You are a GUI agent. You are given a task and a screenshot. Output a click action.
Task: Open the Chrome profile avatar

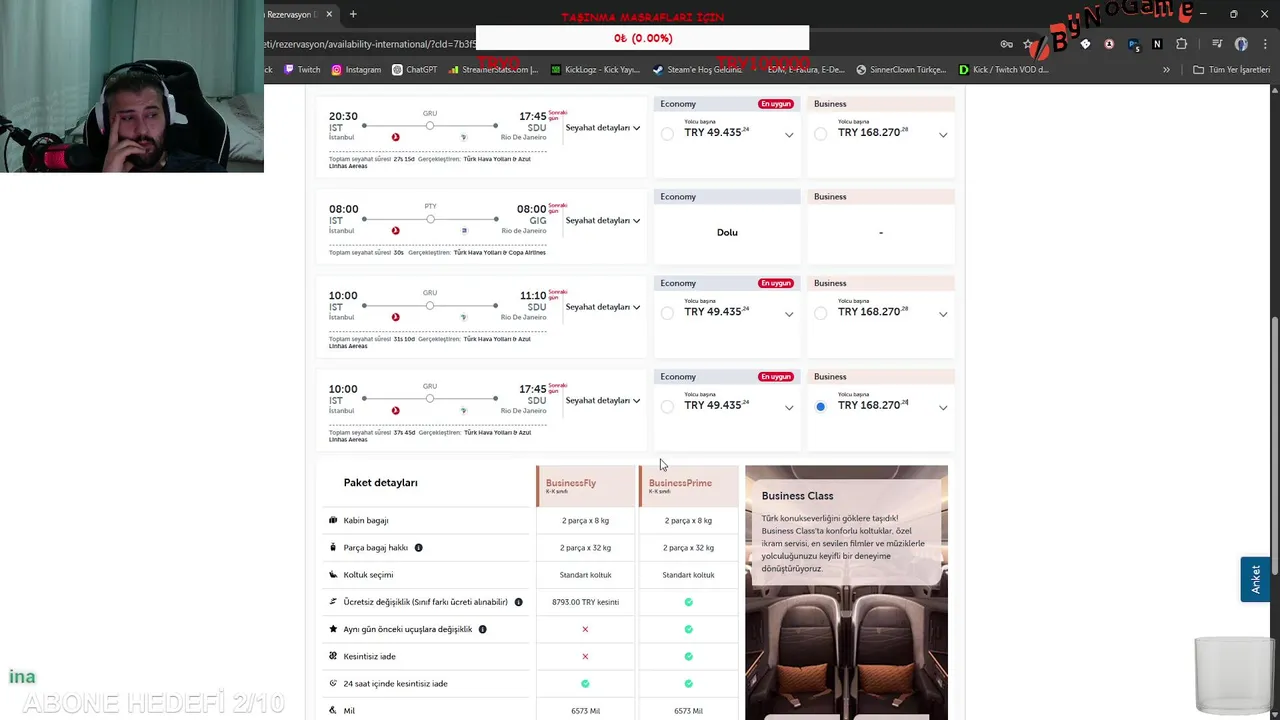(x=1241, y=44)
